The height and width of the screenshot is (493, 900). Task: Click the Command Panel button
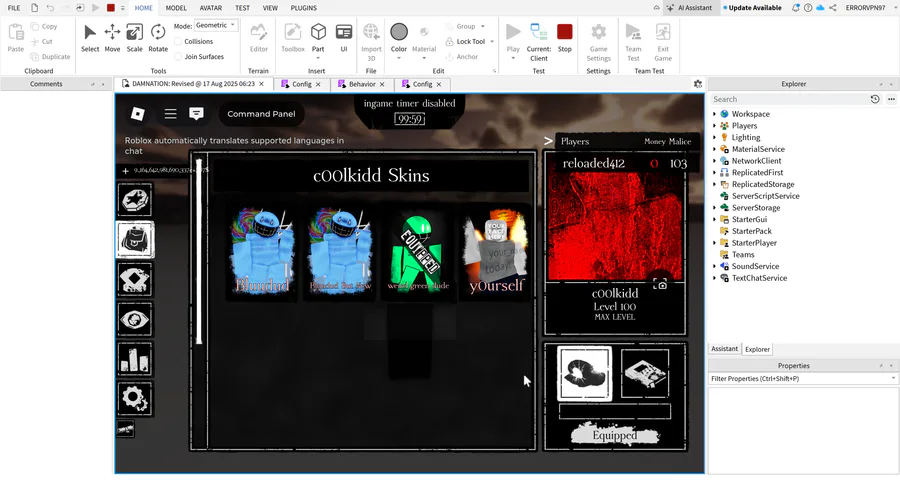click(261, 114)
